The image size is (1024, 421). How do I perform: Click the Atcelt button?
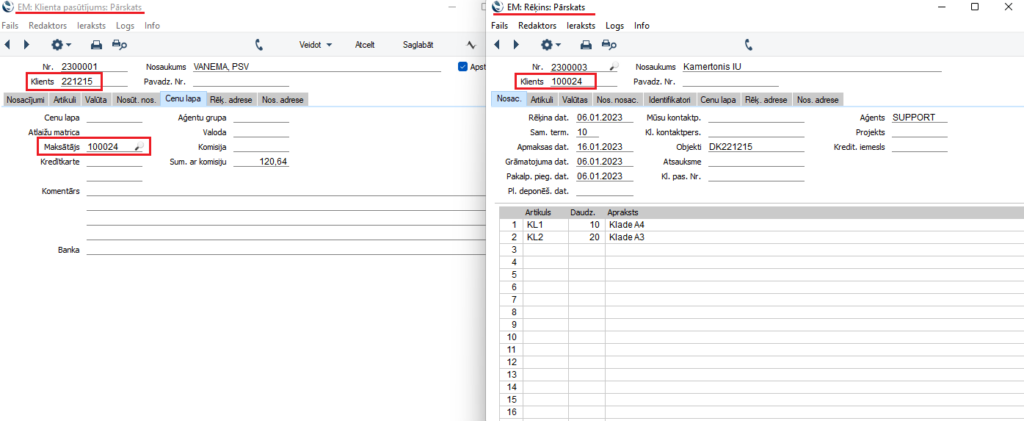click(x=365, y=44)
